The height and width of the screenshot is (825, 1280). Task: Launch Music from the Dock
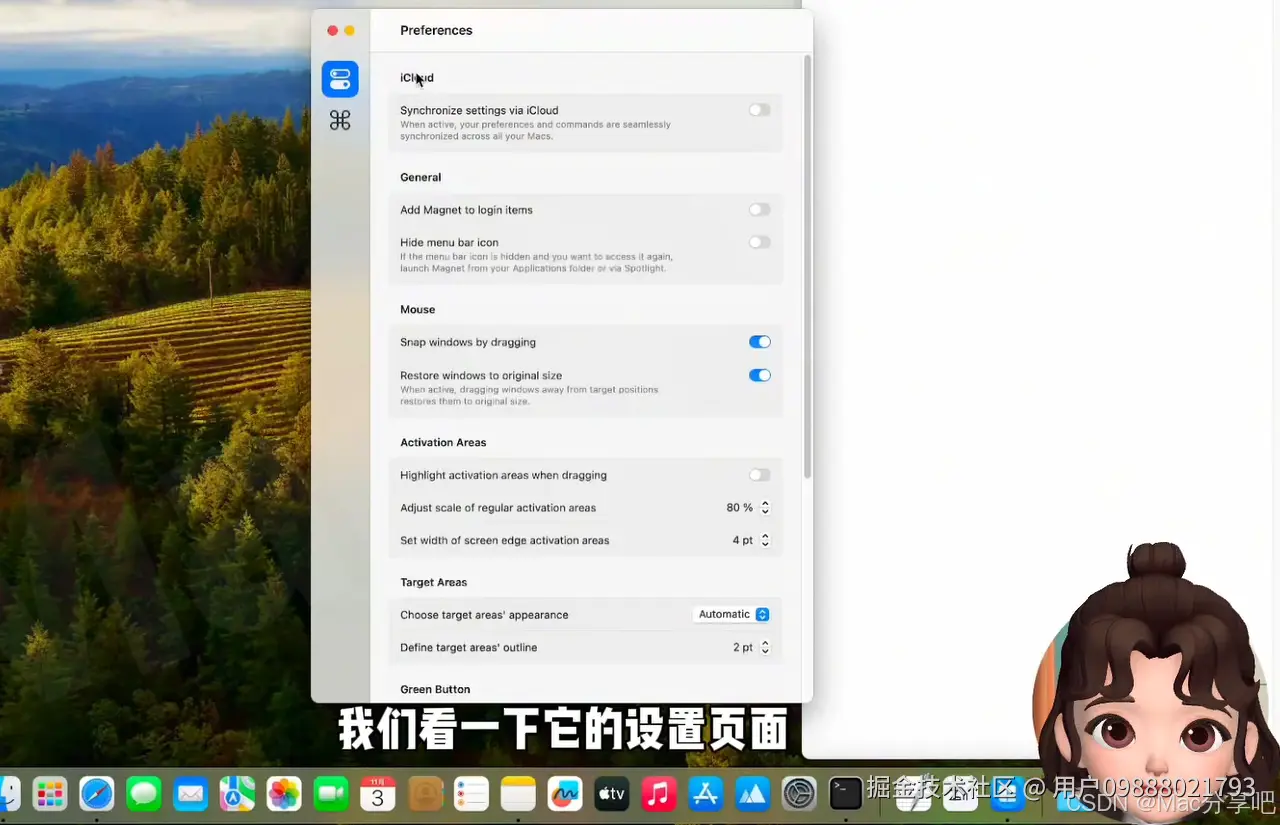tap(658, 795)
